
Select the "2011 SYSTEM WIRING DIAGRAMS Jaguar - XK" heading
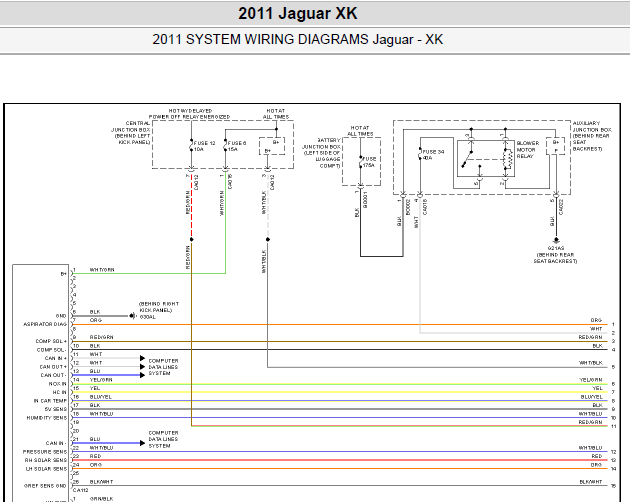click(297, 39)
